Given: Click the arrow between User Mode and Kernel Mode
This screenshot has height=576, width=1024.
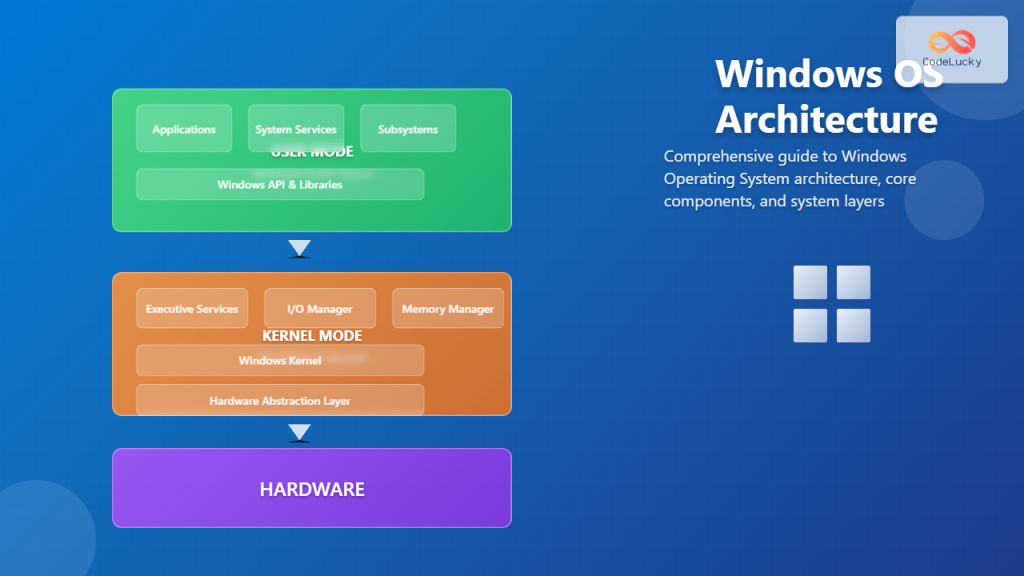Looking at the screenshot, I should click(298, 248).
